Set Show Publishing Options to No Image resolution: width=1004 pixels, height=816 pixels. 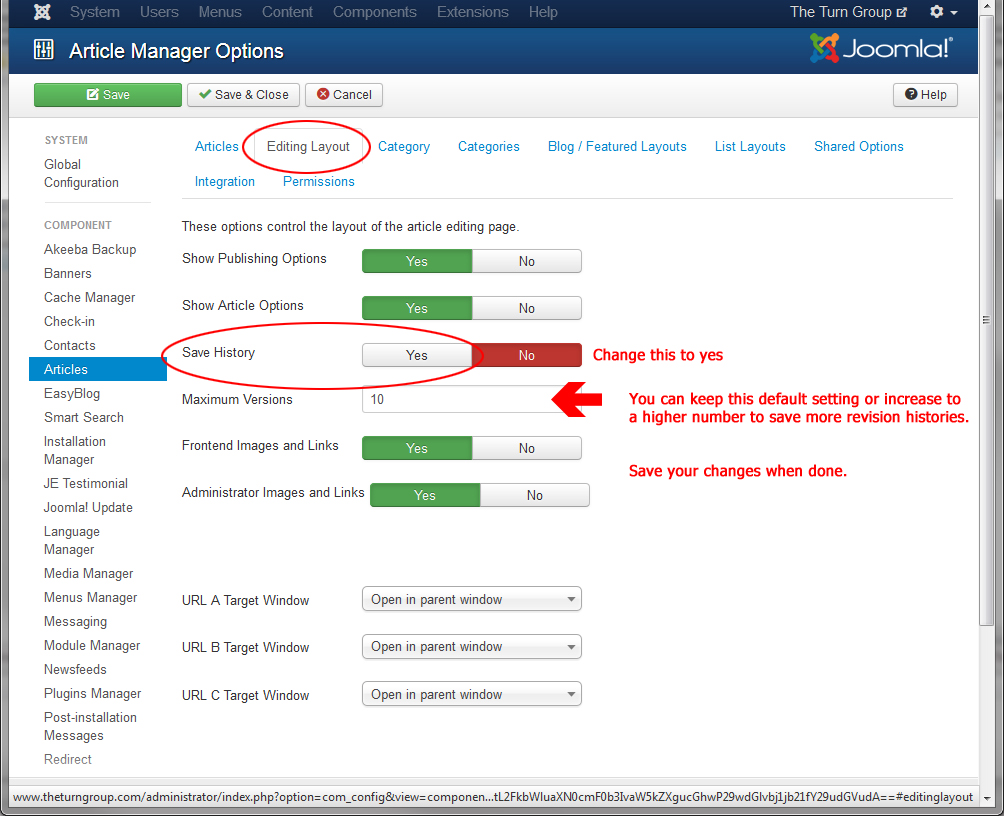[x=526, y=261]
